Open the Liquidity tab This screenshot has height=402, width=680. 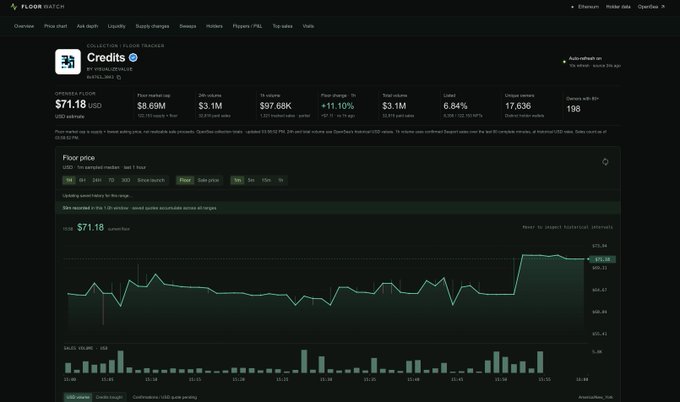tap(117, 26)
